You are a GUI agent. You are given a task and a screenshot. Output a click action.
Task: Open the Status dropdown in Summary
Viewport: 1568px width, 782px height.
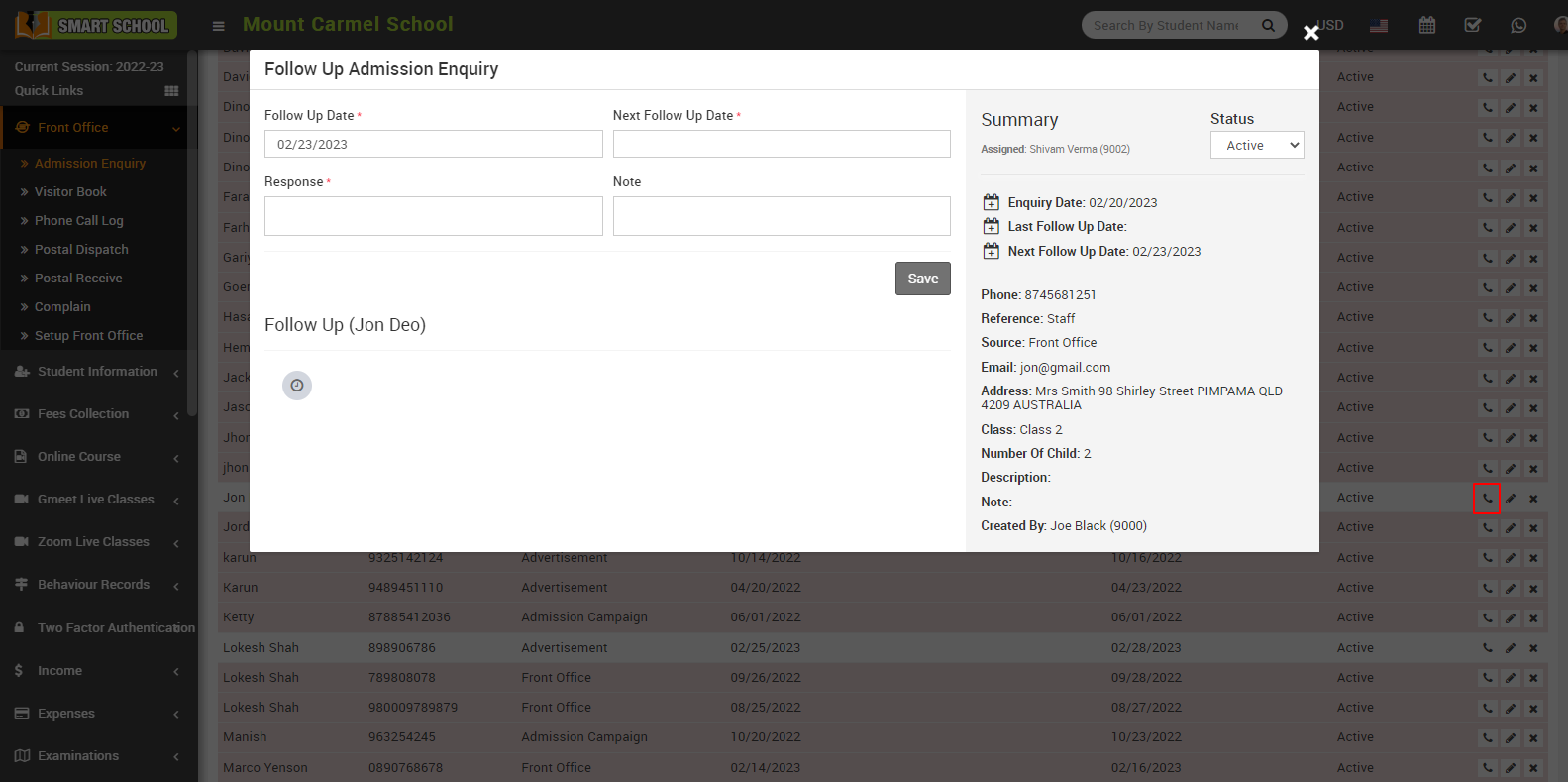pos(1257,145)
